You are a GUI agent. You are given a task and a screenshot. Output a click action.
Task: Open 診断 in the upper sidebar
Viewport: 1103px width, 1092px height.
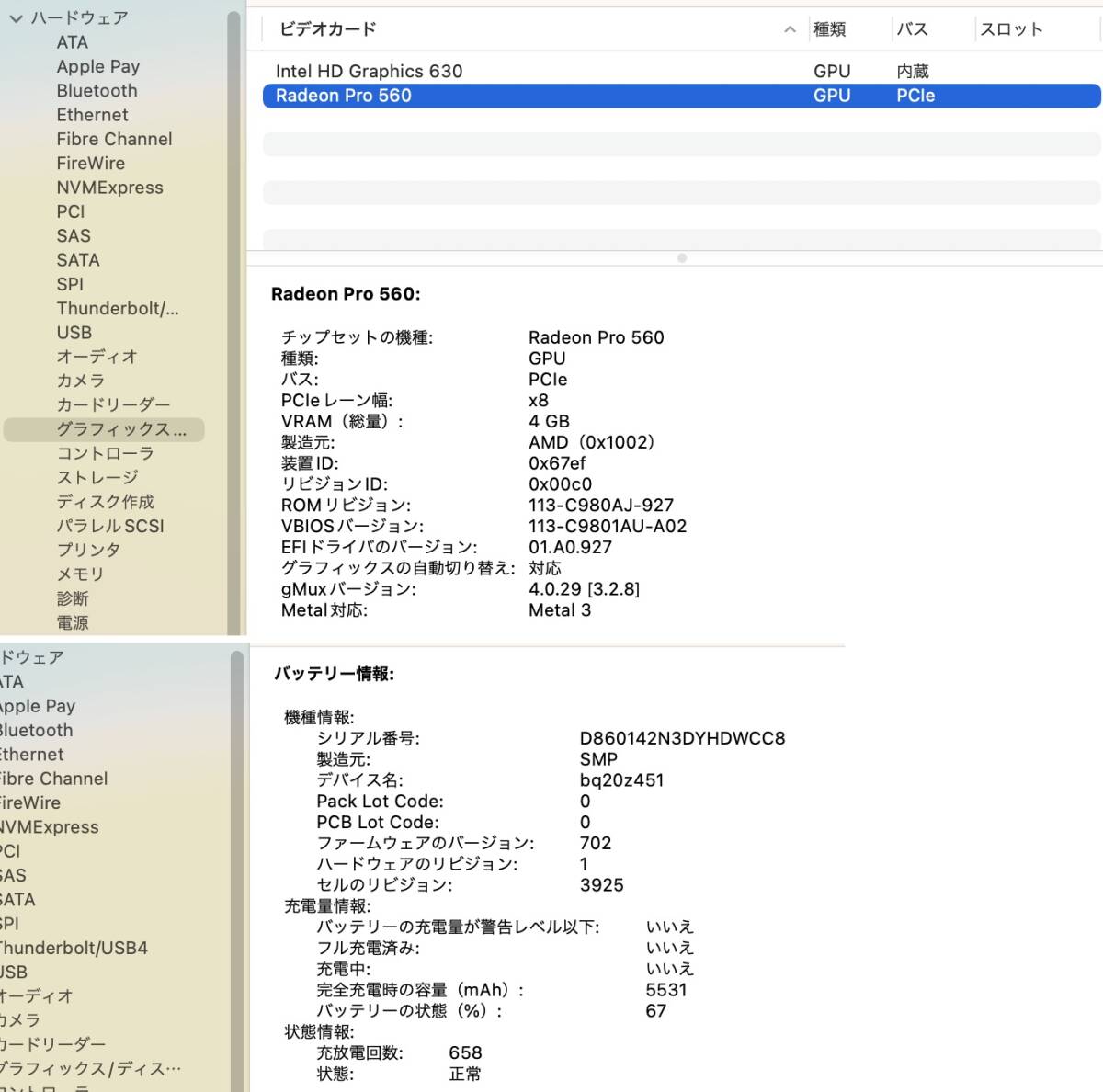73,598
